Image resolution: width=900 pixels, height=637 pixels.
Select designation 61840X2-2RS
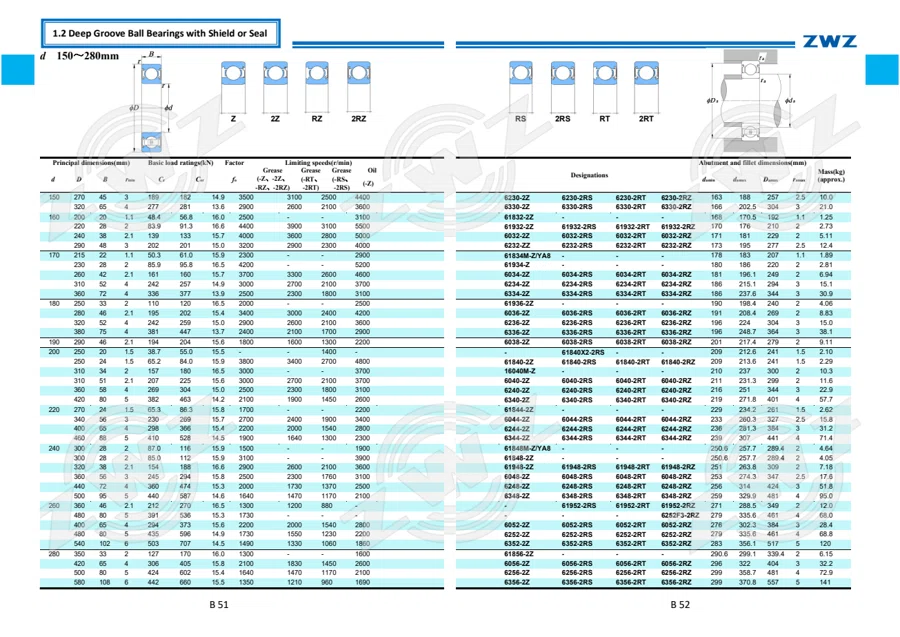point(583,352)
